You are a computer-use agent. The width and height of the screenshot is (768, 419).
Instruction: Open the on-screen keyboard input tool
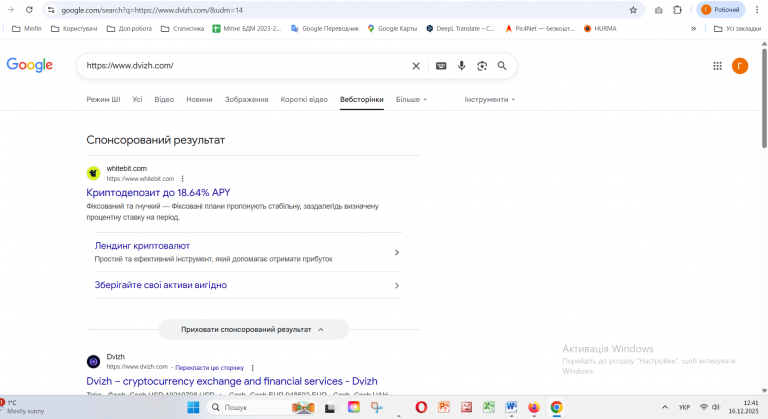[441, 66]
